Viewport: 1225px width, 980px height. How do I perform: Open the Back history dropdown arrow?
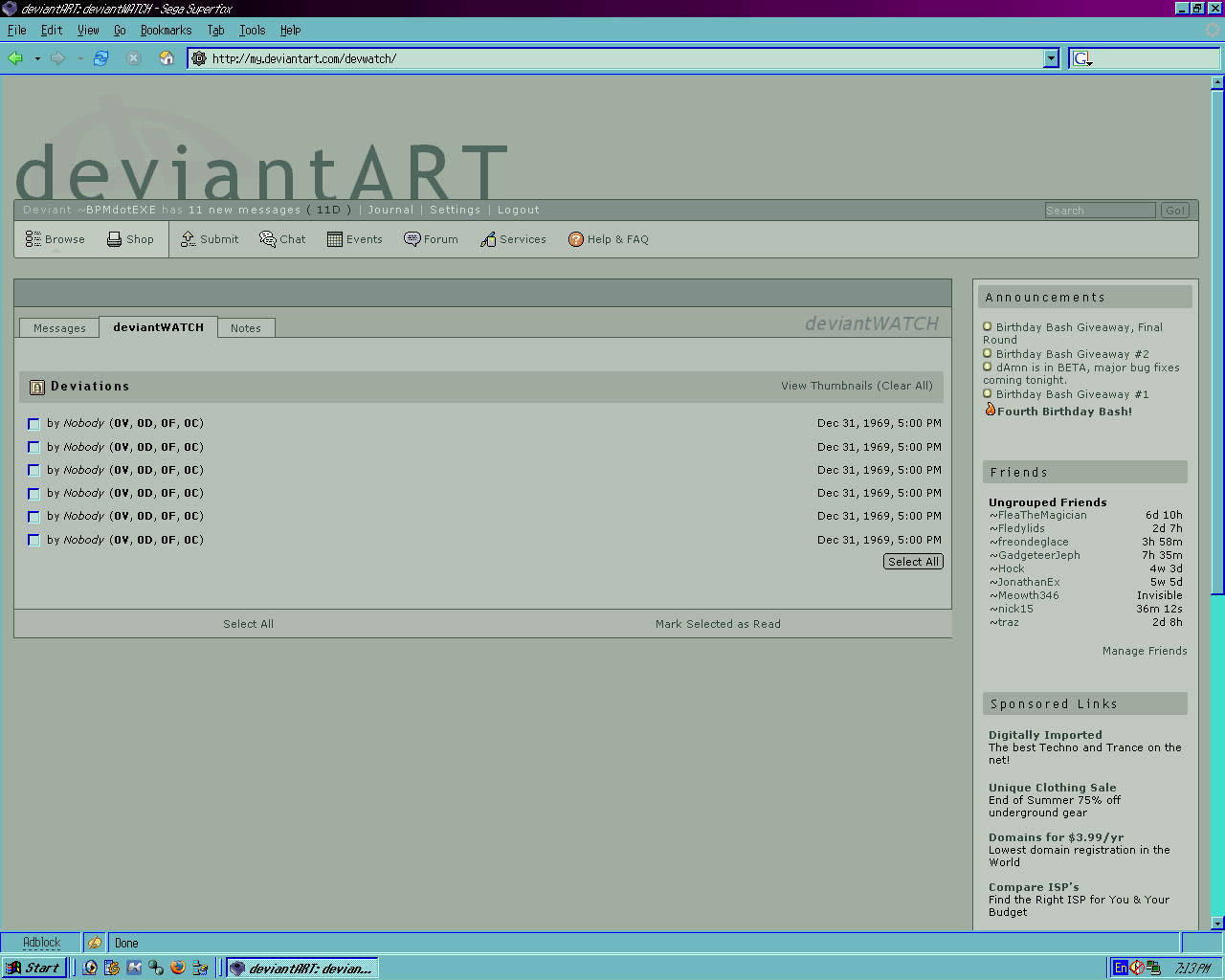coord(37,58)
